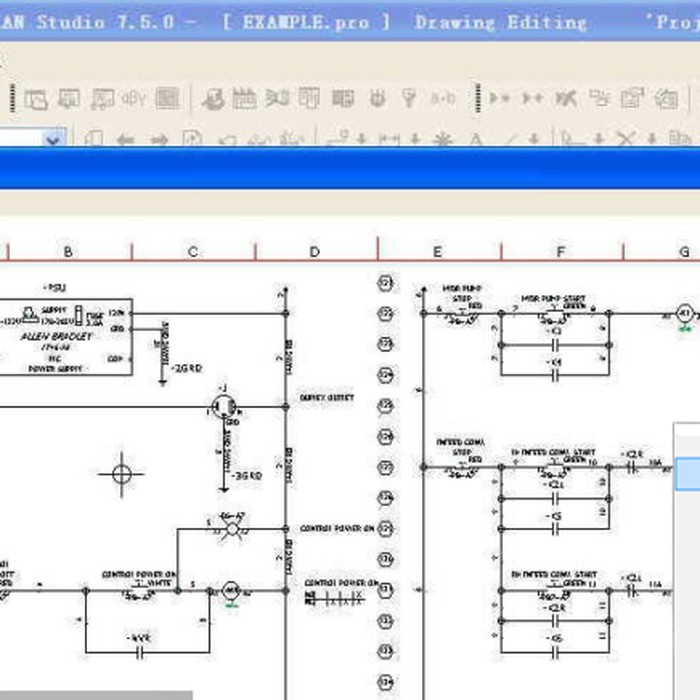Choose the horizontal dimension tool icon
700x700 pixels.
click(388, 140)
